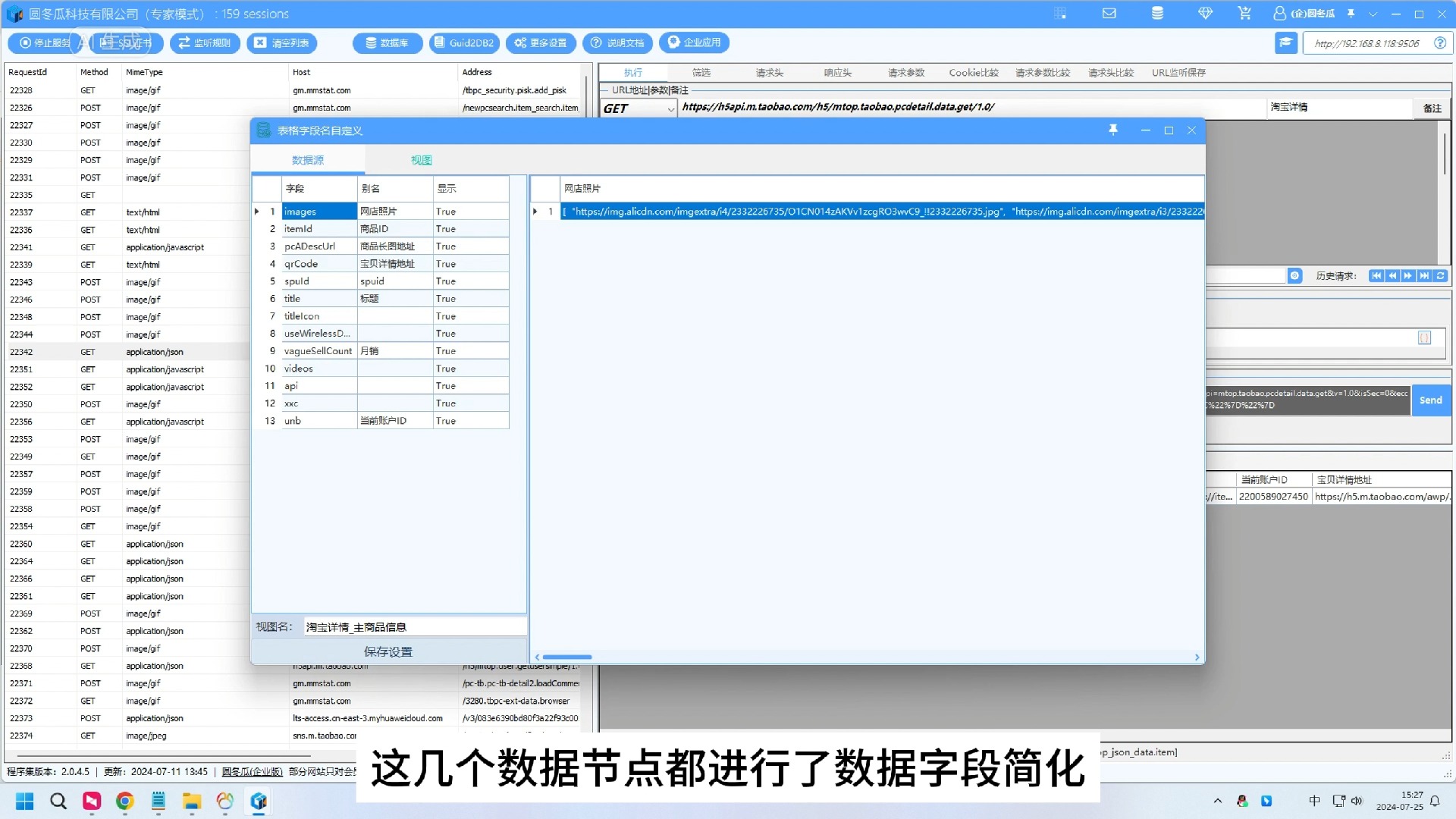
Task: Click the shopping cart icon
Action: coord(1244,14)
